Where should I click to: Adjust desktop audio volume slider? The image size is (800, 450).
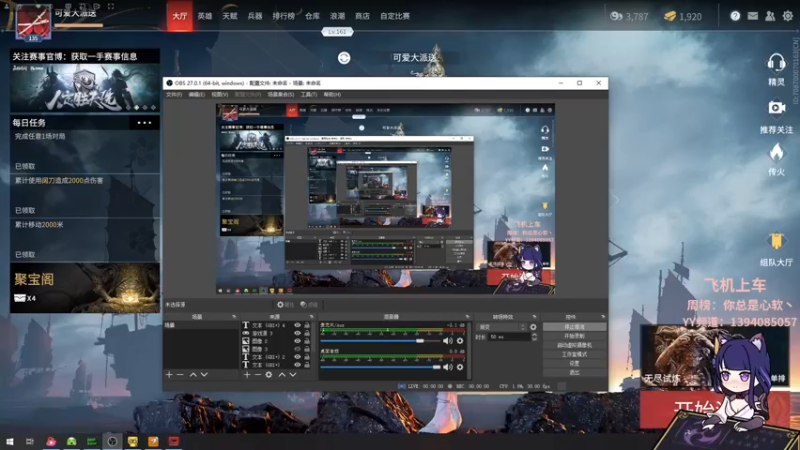click(x=380, y=367)
